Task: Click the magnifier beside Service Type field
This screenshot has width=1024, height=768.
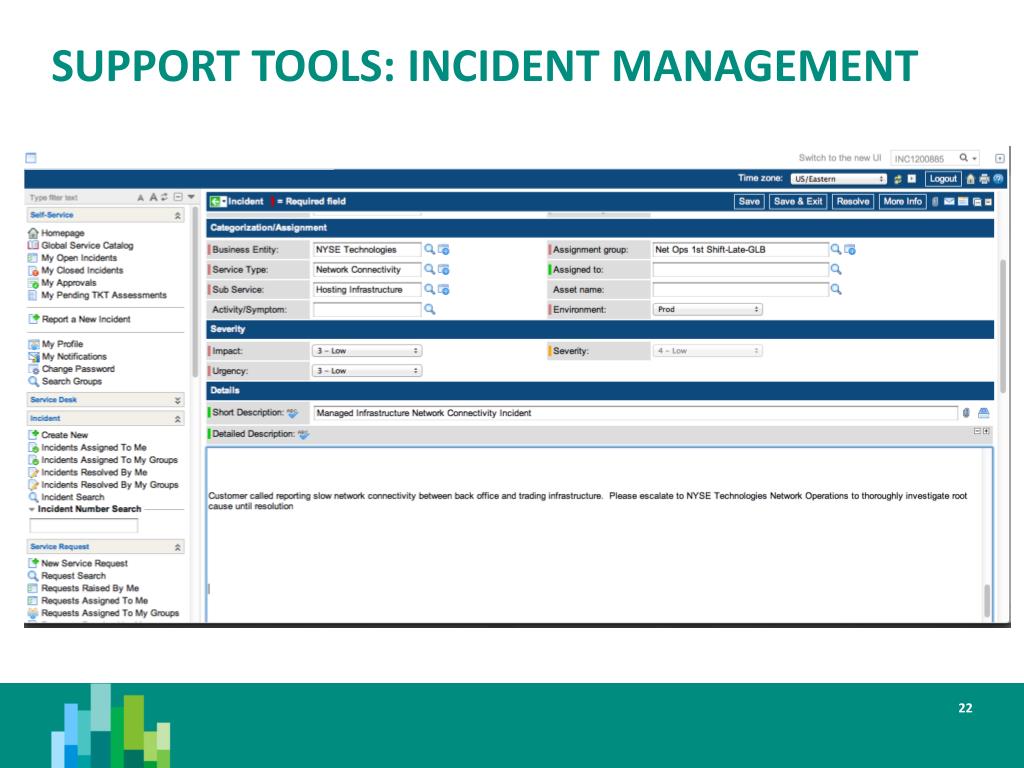Action: coord(429,269)
